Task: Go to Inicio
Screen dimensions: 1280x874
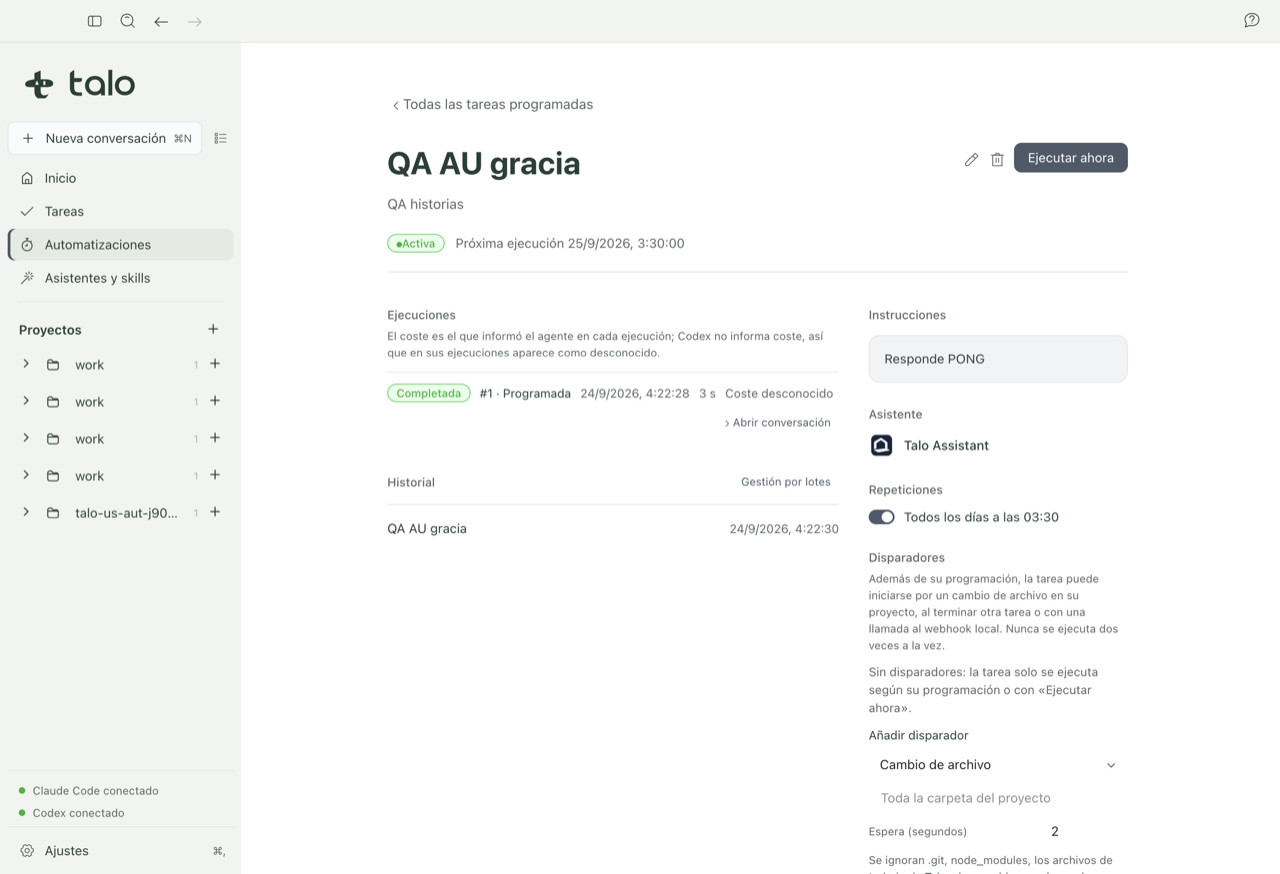Action: coord(121,178)
